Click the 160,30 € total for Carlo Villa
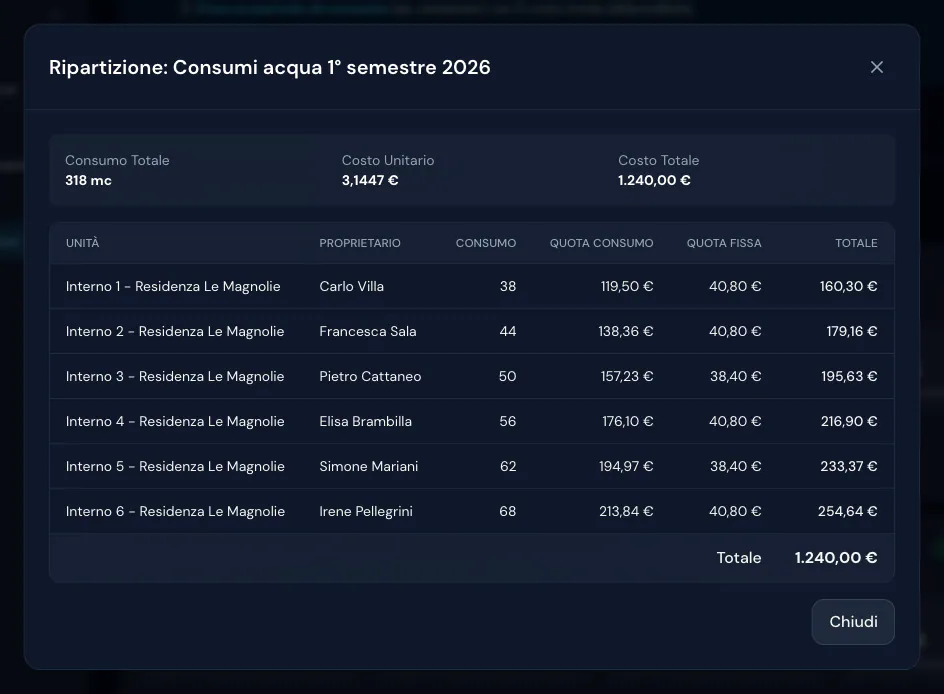Image resolution: width=944 pixels, height=694 pixels. point(848,287)
